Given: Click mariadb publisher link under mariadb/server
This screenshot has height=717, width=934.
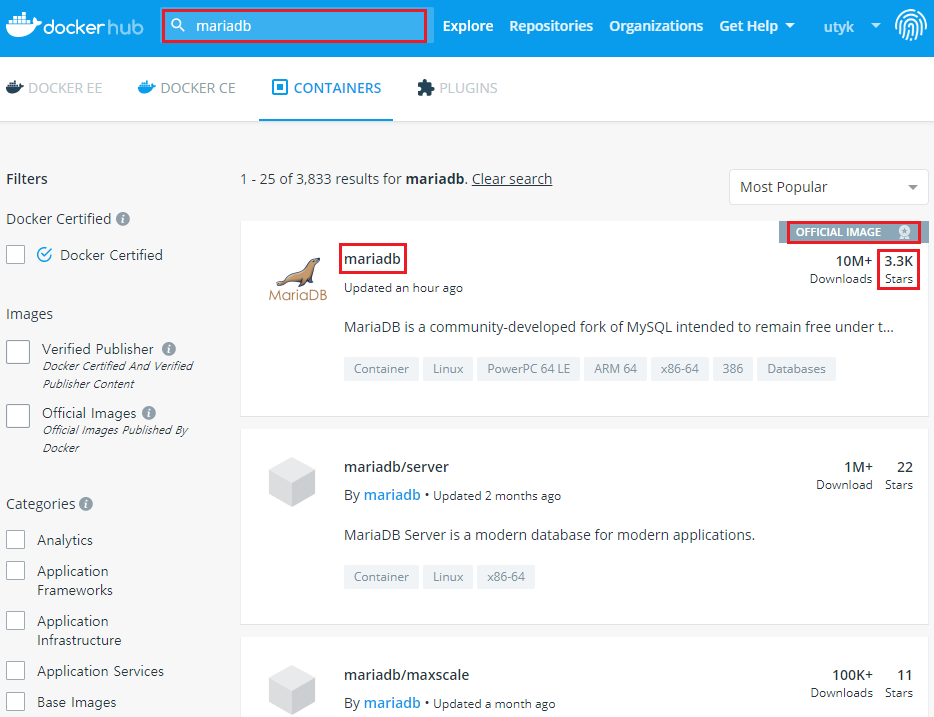Looking at the screenshot, I should [x=392, y=495].
